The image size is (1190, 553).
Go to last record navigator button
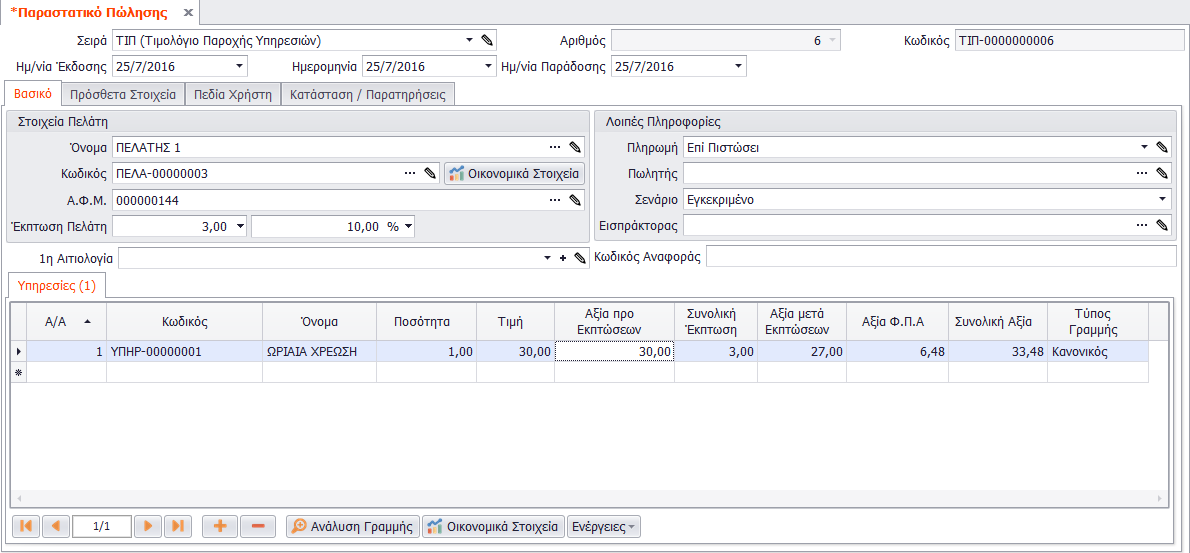pos(178,526)
